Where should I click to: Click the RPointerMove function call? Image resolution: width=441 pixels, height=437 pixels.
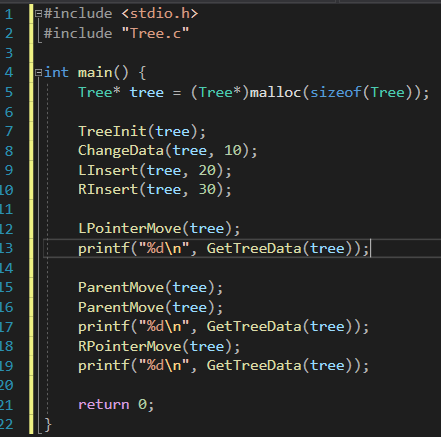click(130, 346)
